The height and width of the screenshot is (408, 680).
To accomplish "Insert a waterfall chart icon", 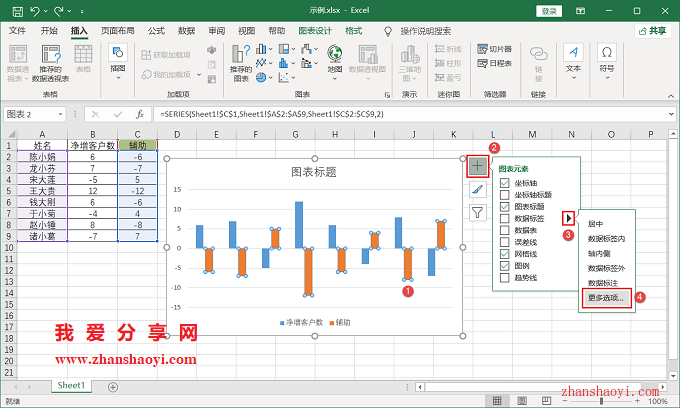I will click(307, 49).
